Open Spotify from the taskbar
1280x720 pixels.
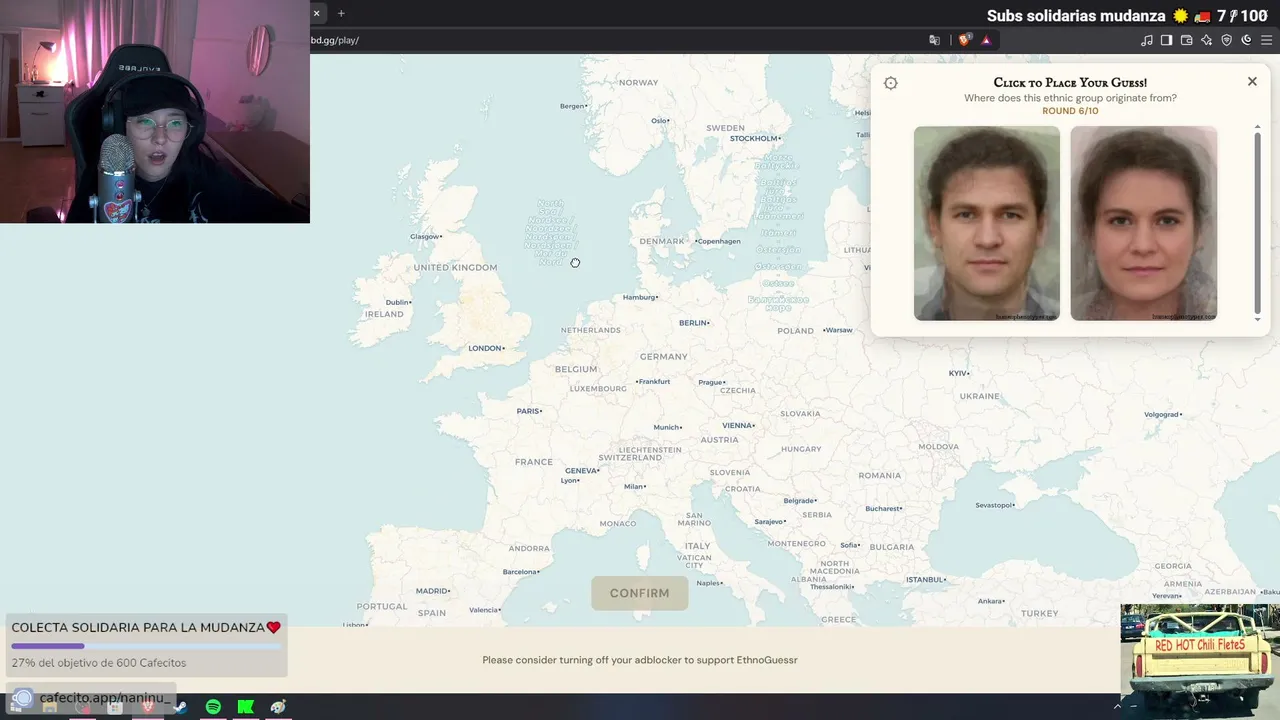point(213,707)
